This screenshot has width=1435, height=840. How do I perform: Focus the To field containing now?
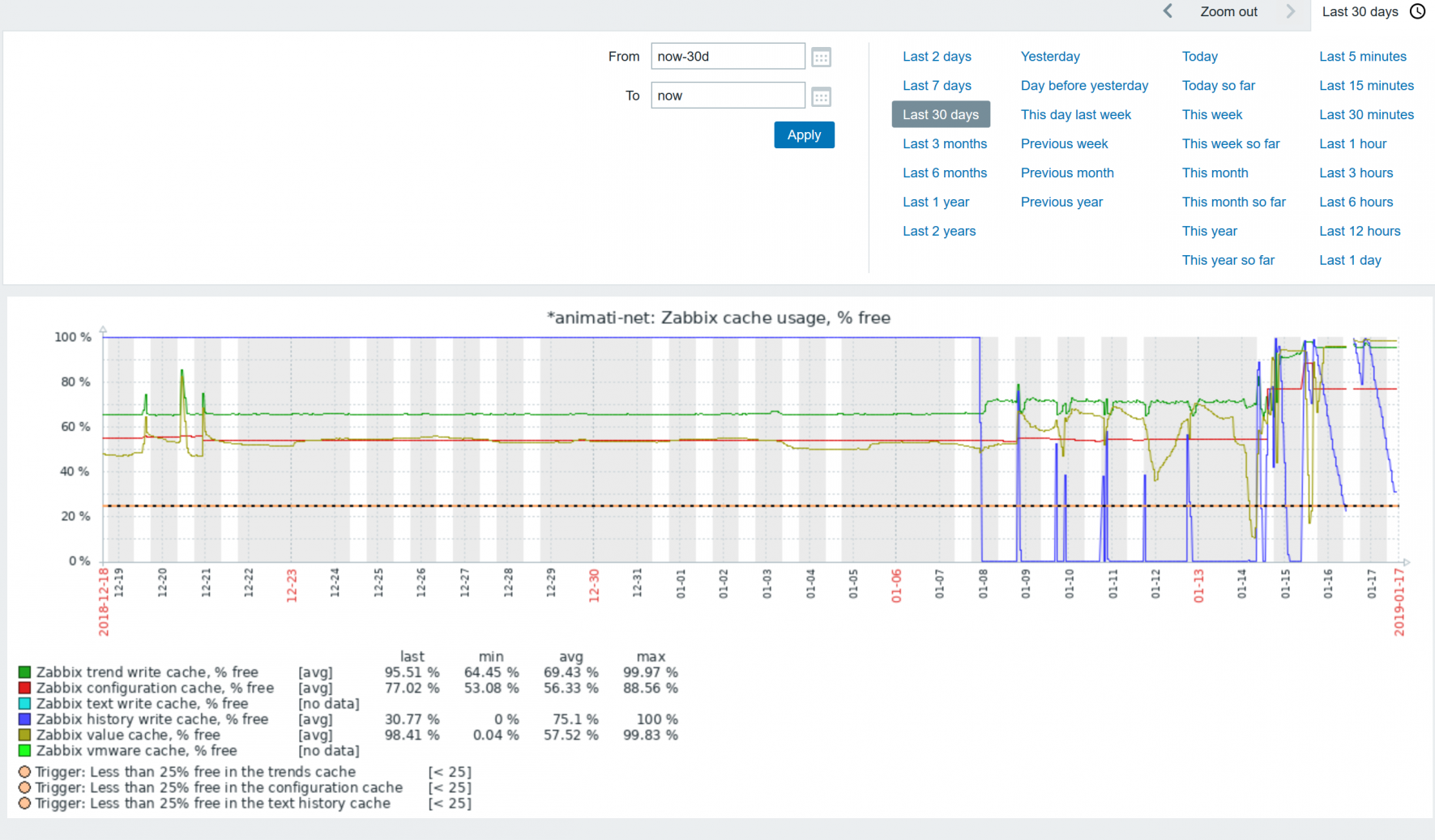728,96
